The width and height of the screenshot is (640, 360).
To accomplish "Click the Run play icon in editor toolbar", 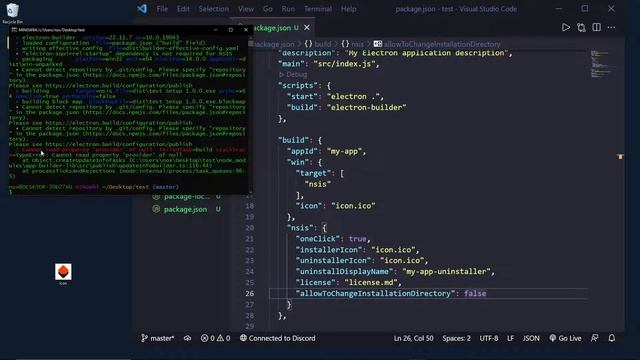I will click(565, 27).
